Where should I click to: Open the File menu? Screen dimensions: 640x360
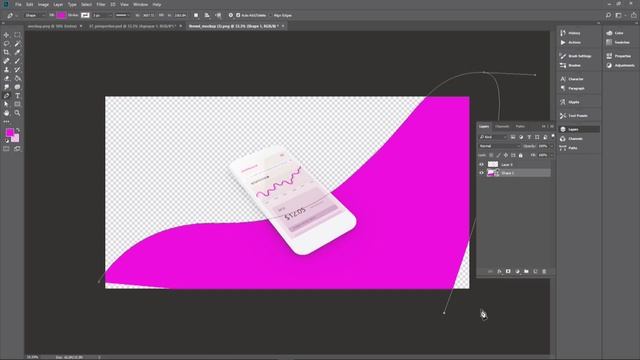pos(18,4)
